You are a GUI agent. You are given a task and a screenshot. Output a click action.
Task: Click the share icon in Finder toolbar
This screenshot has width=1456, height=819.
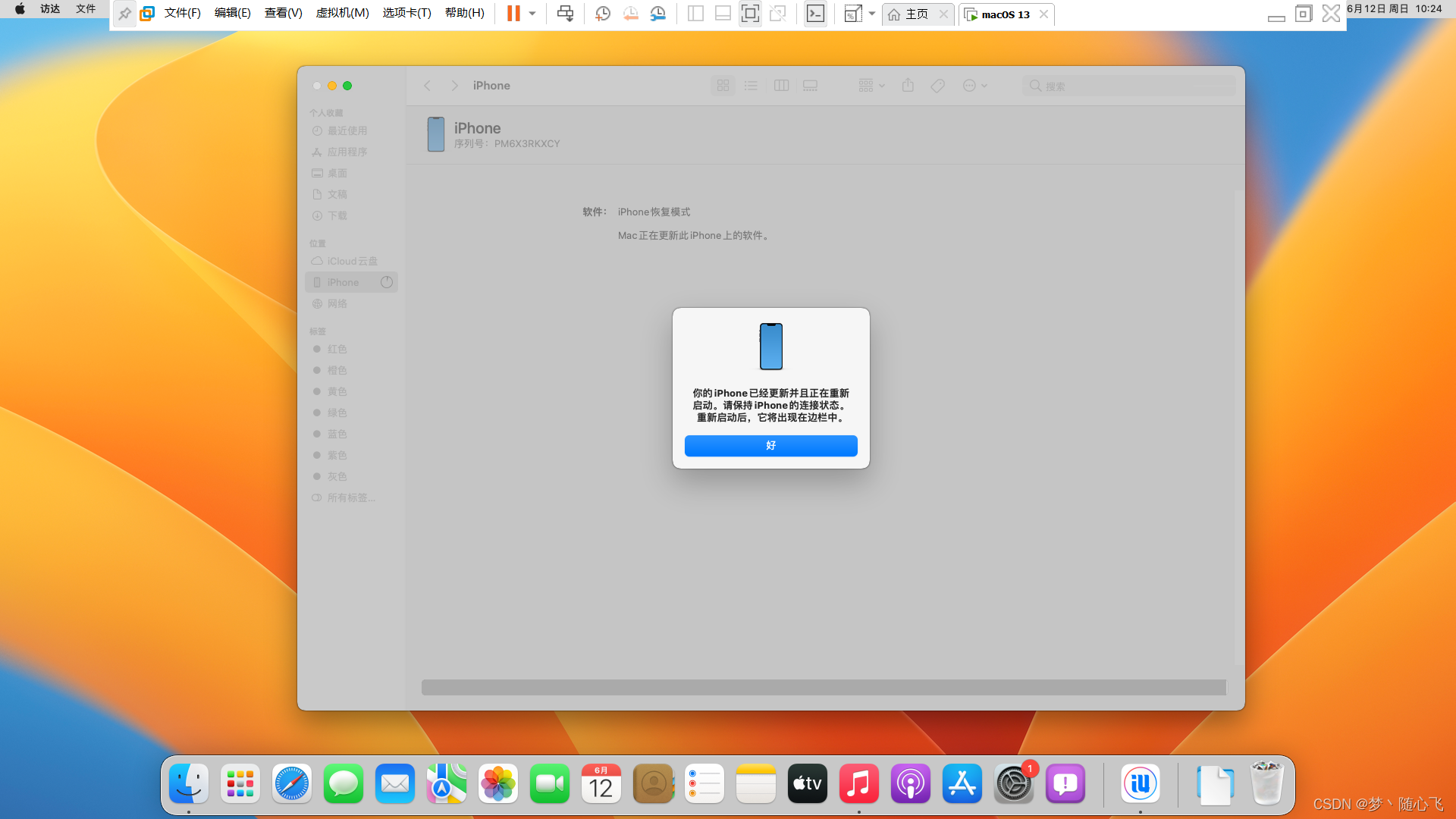(x=908, y=86)
